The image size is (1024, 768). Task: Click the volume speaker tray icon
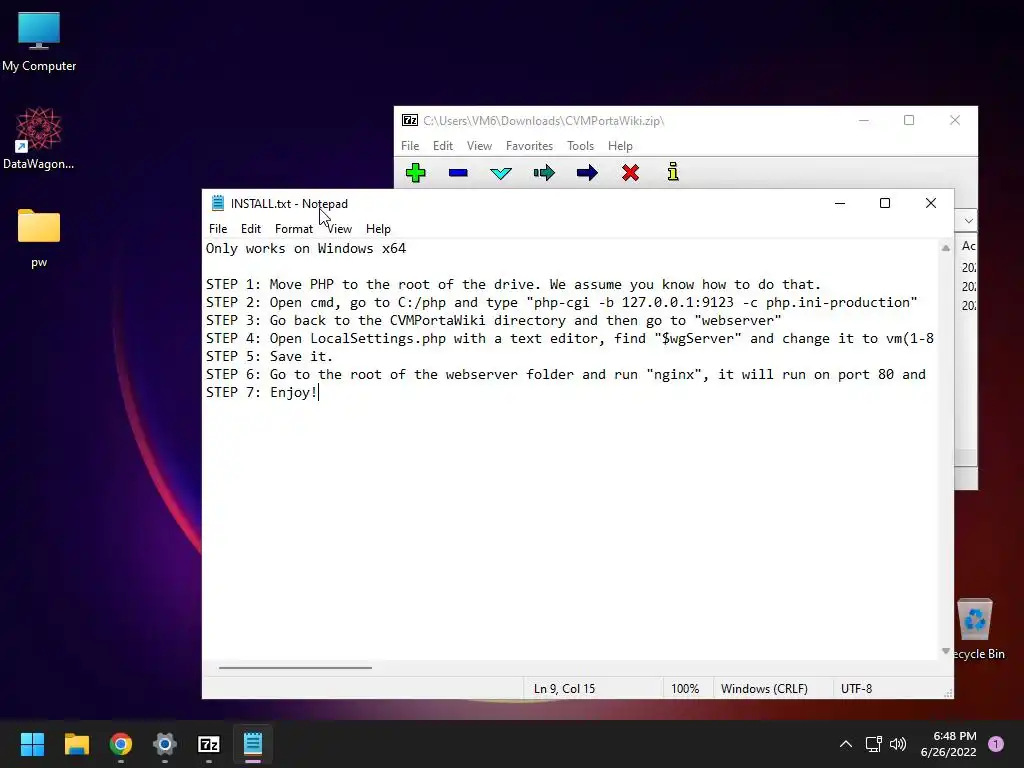(x=898, y=744)
